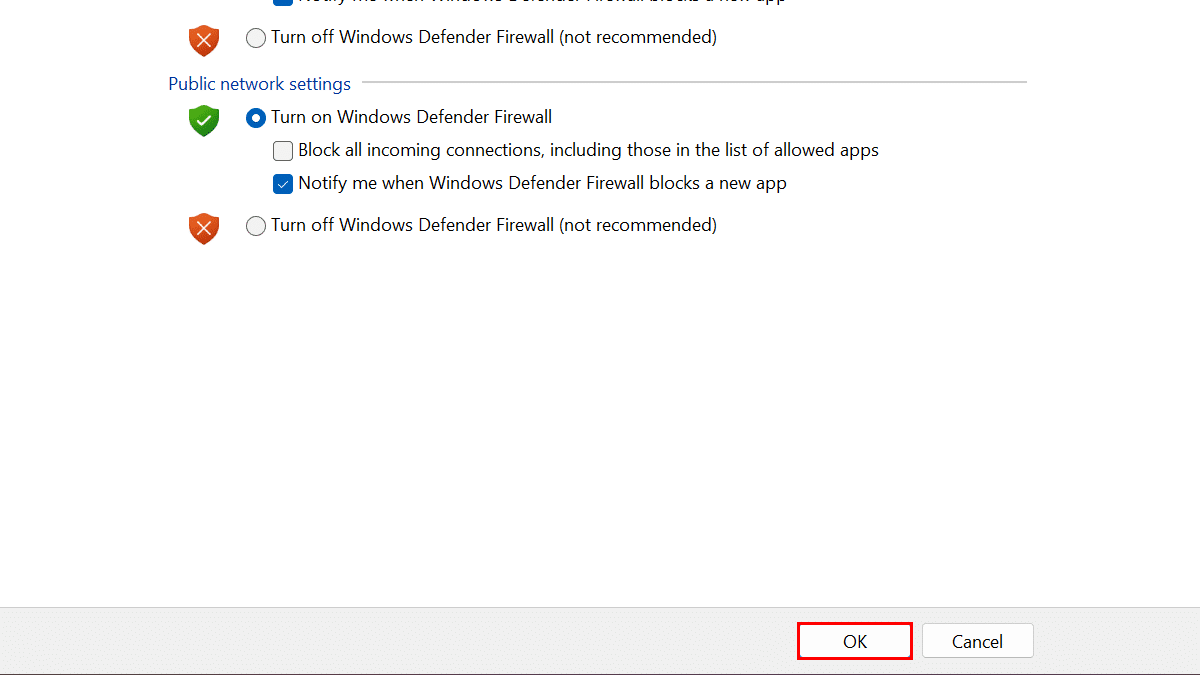The image size is (1200, 675).
Task: Click the '(not recommended)' text in the public section
Action: (x=638, y=225)
